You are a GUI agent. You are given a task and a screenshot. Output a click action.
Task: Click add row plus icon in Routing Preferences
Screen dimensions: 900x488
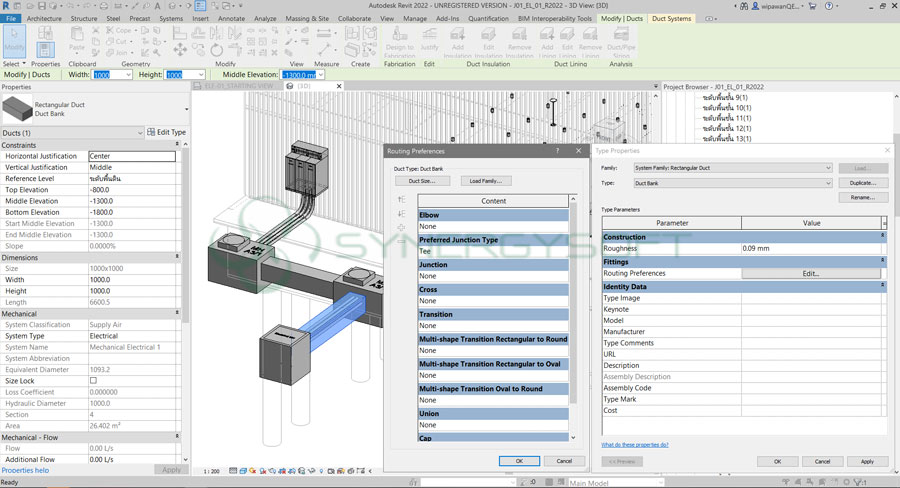(x=402, y=228)
